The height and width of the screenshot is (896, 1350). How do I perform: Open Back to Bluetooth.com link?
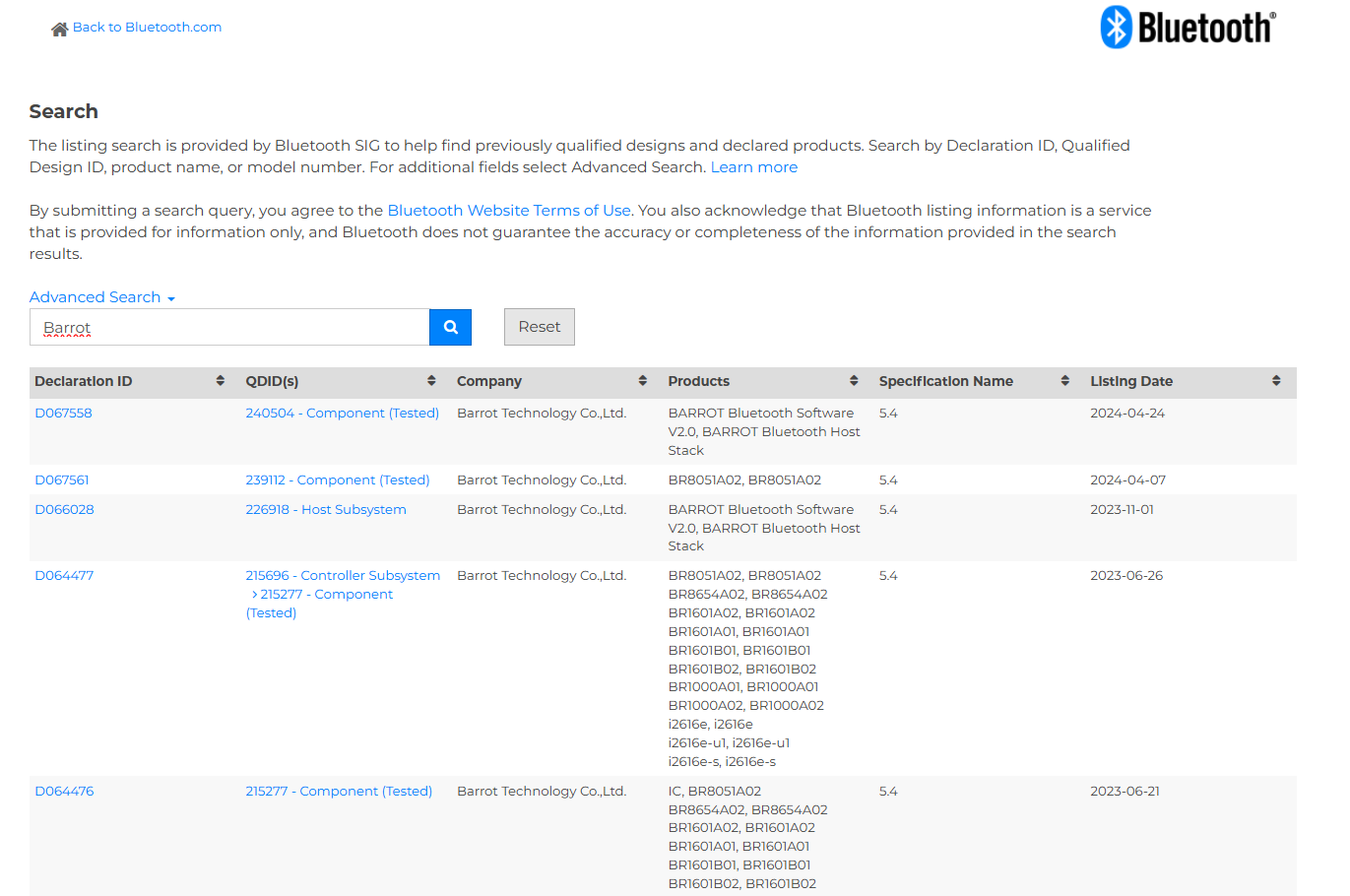pyautogui.click(x=147, y=28)
